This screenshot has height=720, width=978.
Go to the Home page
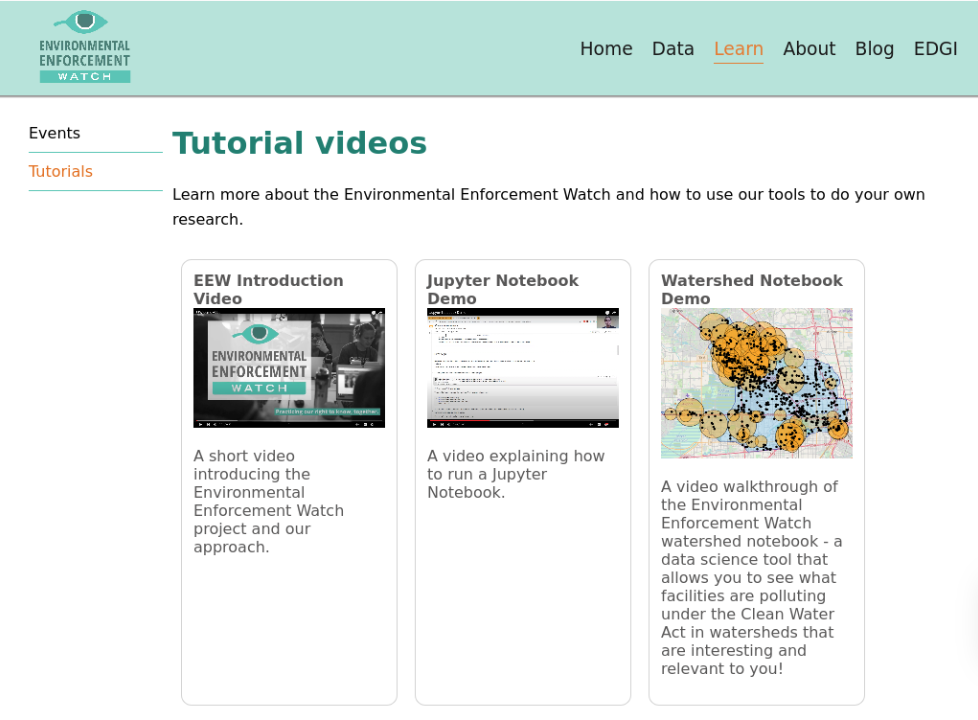click(606, 49)
